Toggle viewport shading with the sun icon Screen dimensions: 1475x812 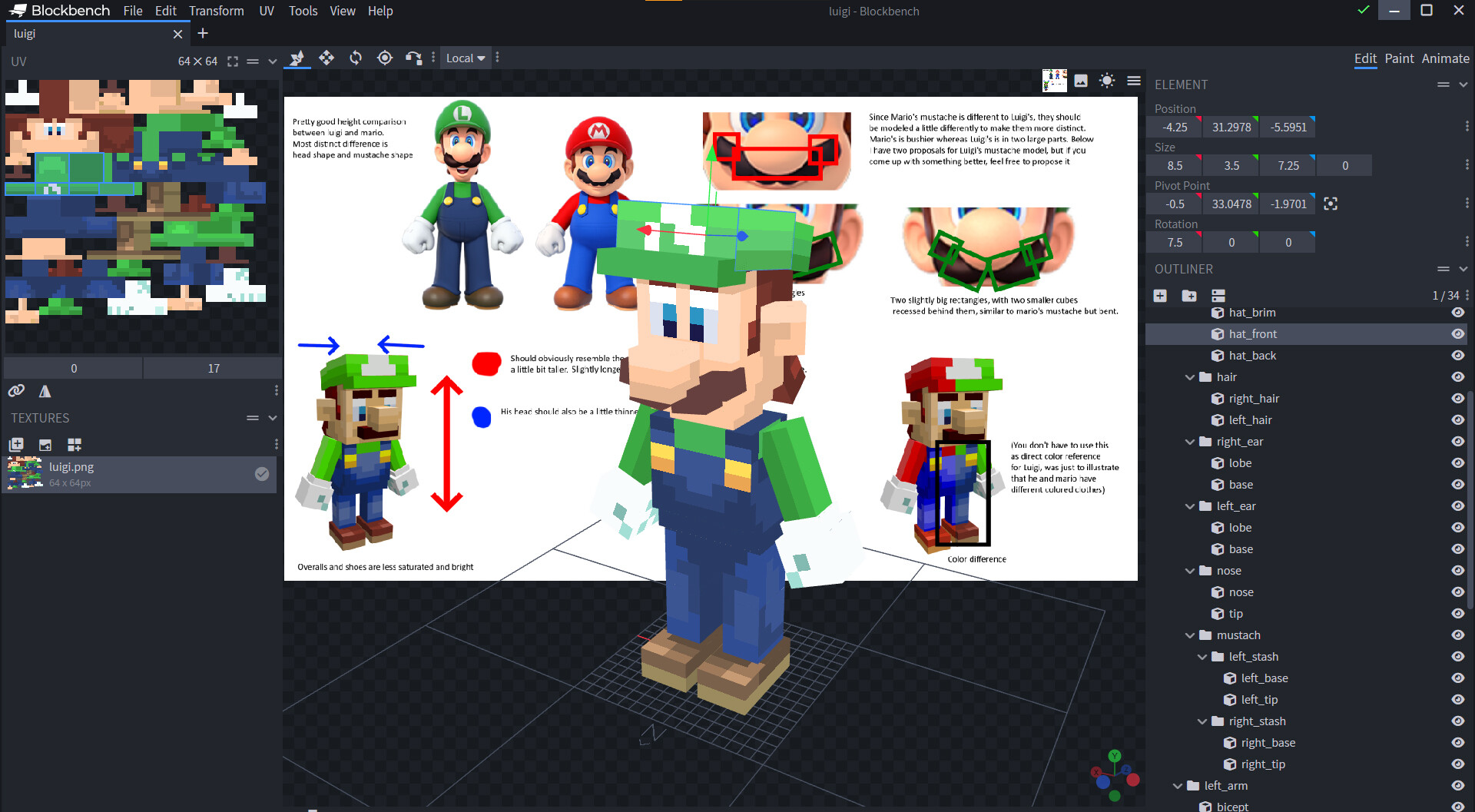(x=1107, y=81)
